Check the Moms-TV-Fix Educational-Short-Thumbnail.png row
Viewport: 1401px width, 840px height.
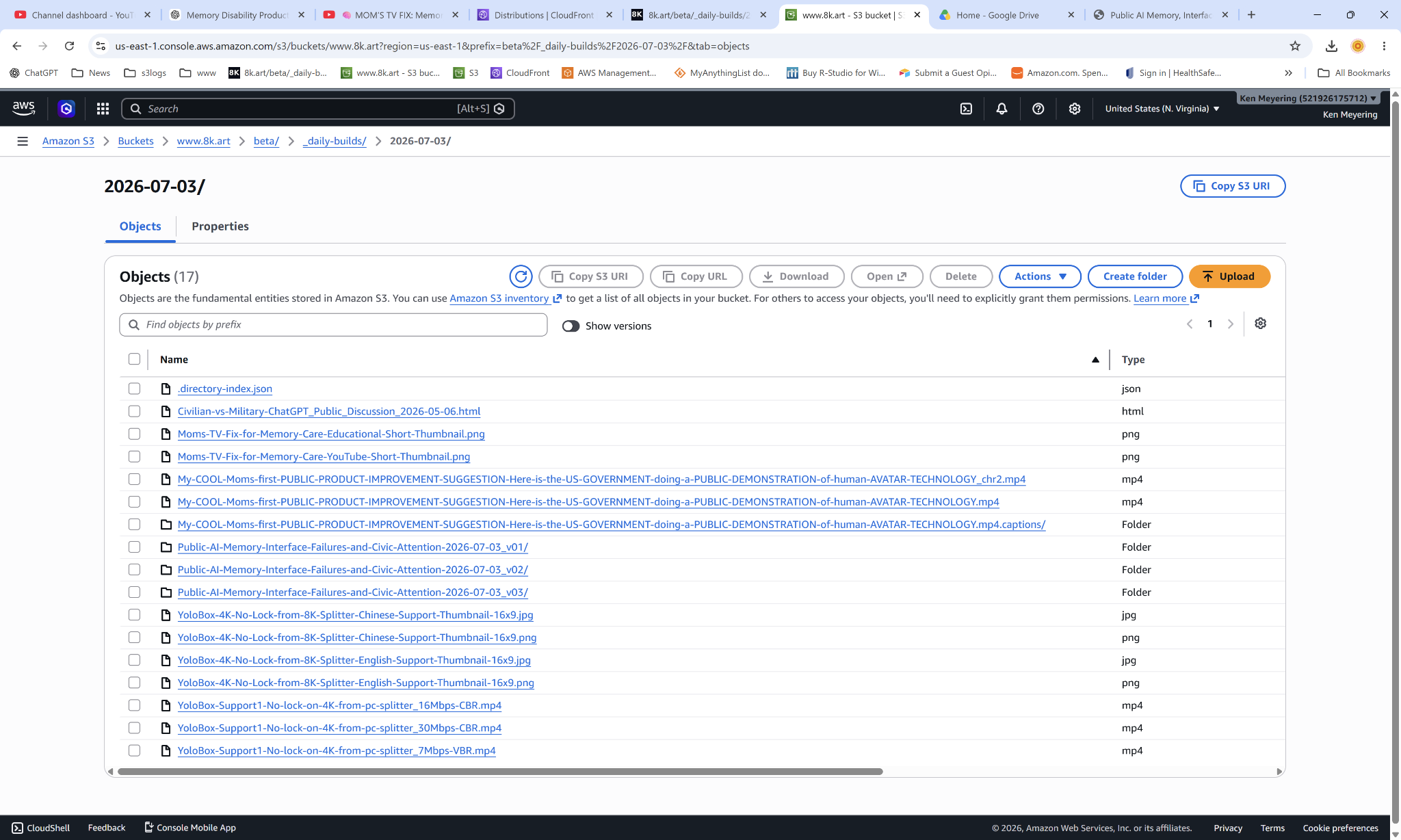(134, 434)
